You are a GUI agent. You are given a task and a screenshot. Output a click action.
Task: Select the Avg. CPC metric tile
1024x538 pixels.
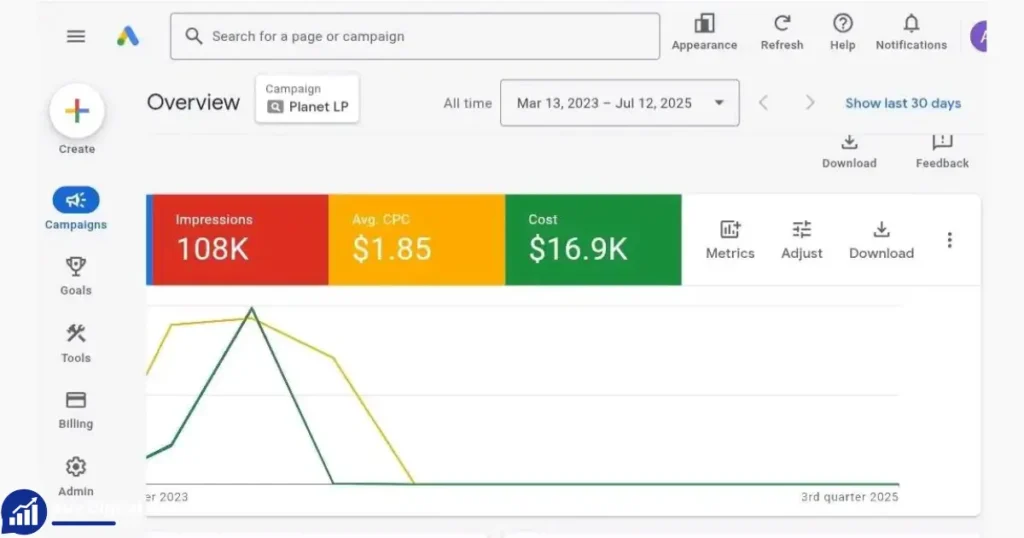(417, 240)
